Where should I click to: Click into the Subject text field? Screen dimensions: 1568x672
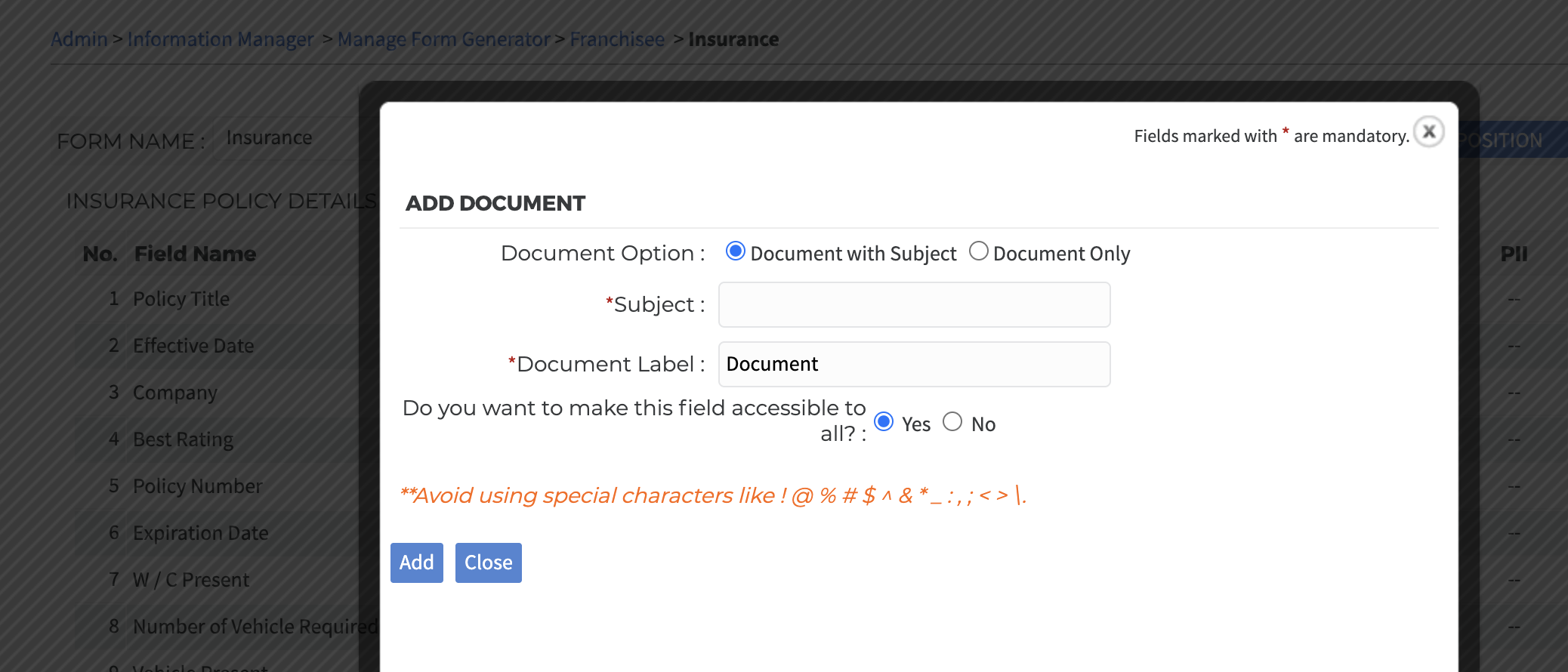(914, 305)
